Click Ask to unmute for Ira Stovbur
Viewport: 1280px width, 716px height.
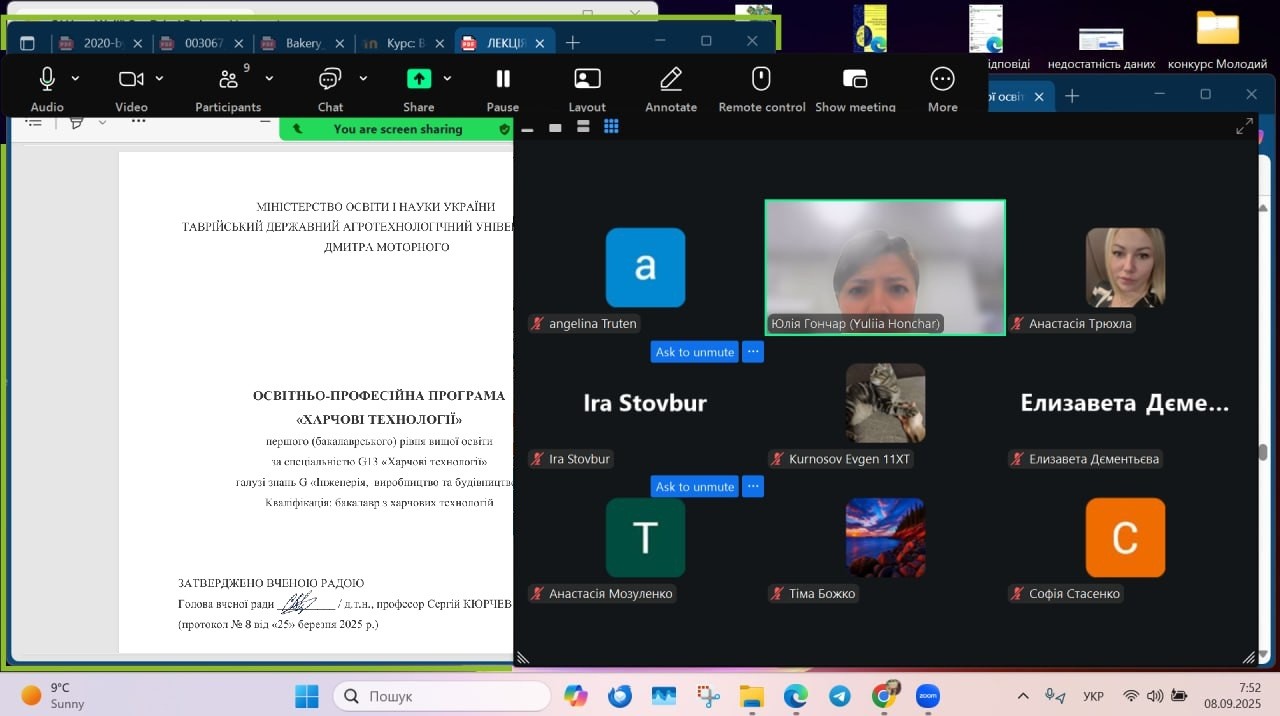[694, 487]
